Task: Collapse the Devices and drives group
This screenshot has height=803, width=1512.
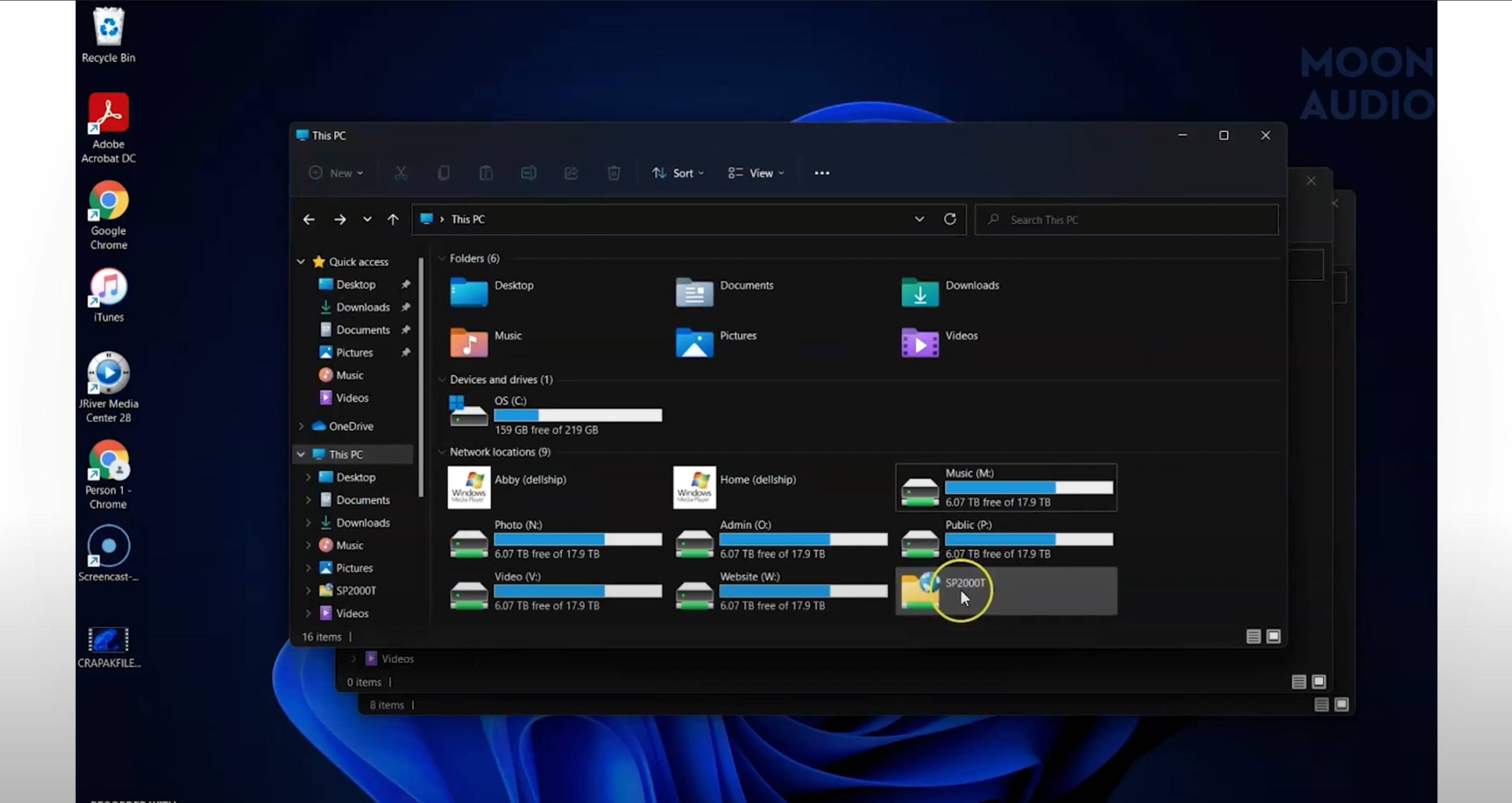Action: coord(442,380)
